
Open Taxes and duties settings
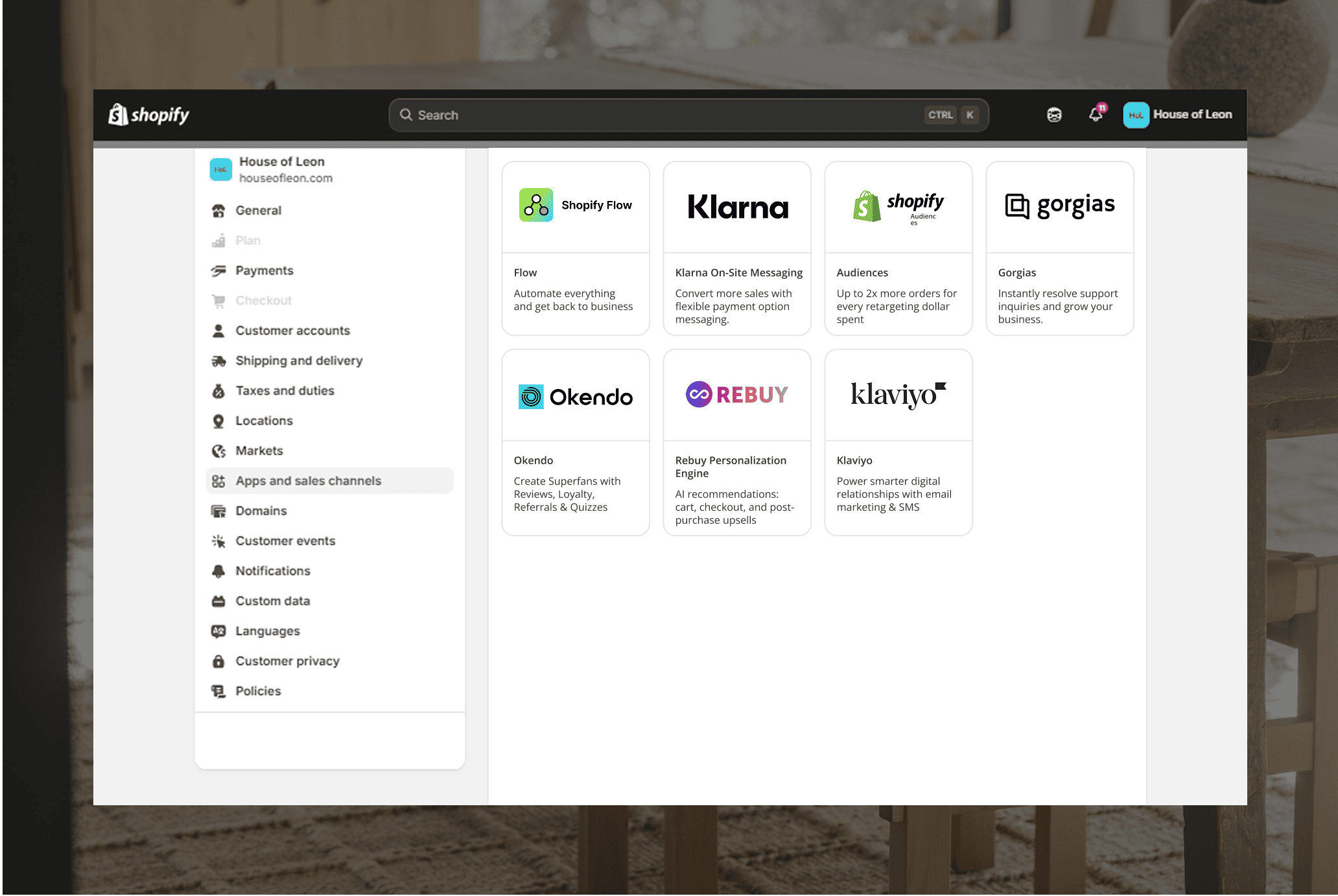click(x=285, y=391)
